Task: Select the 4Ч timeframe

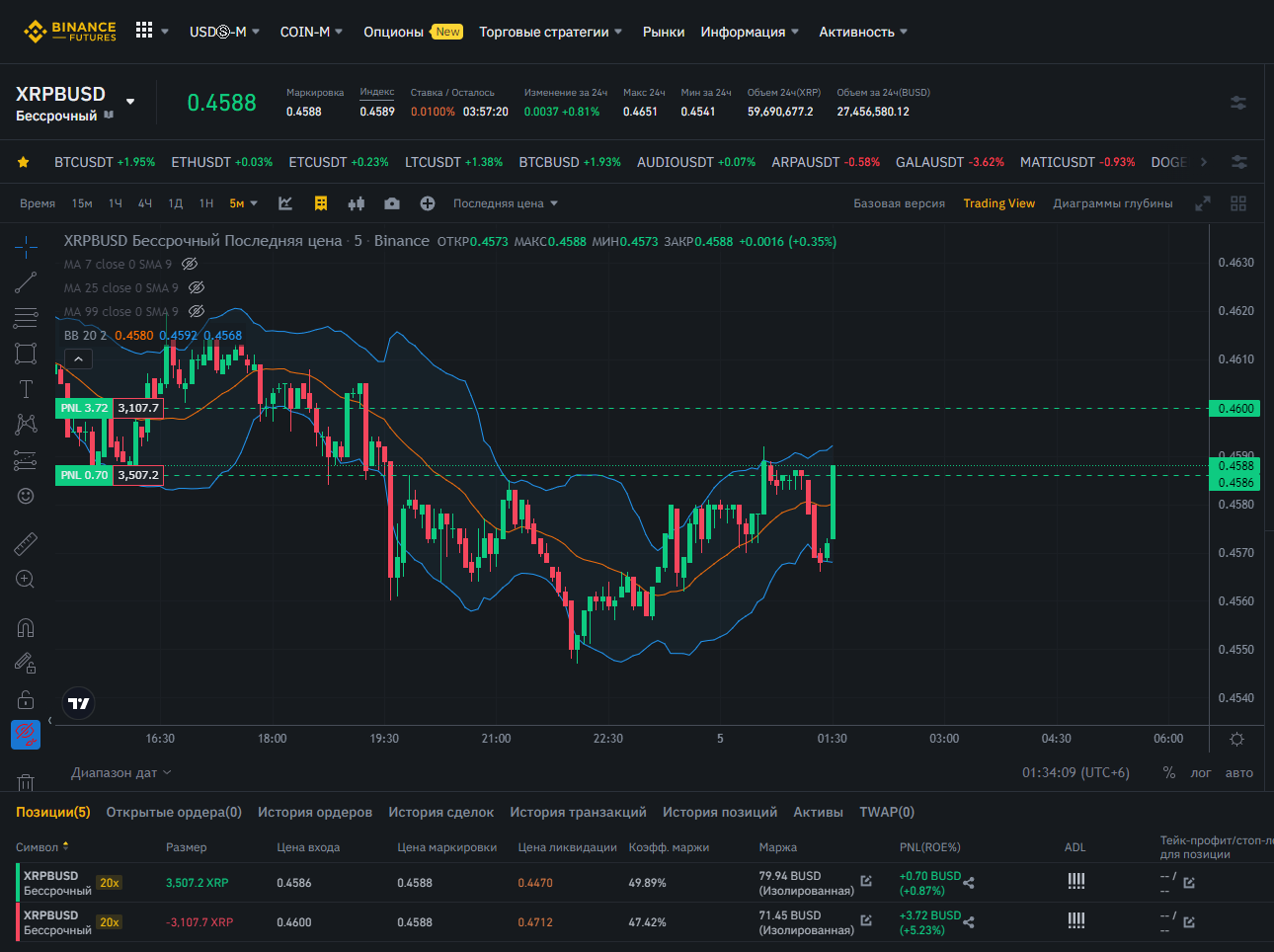Action: (145, 203)
